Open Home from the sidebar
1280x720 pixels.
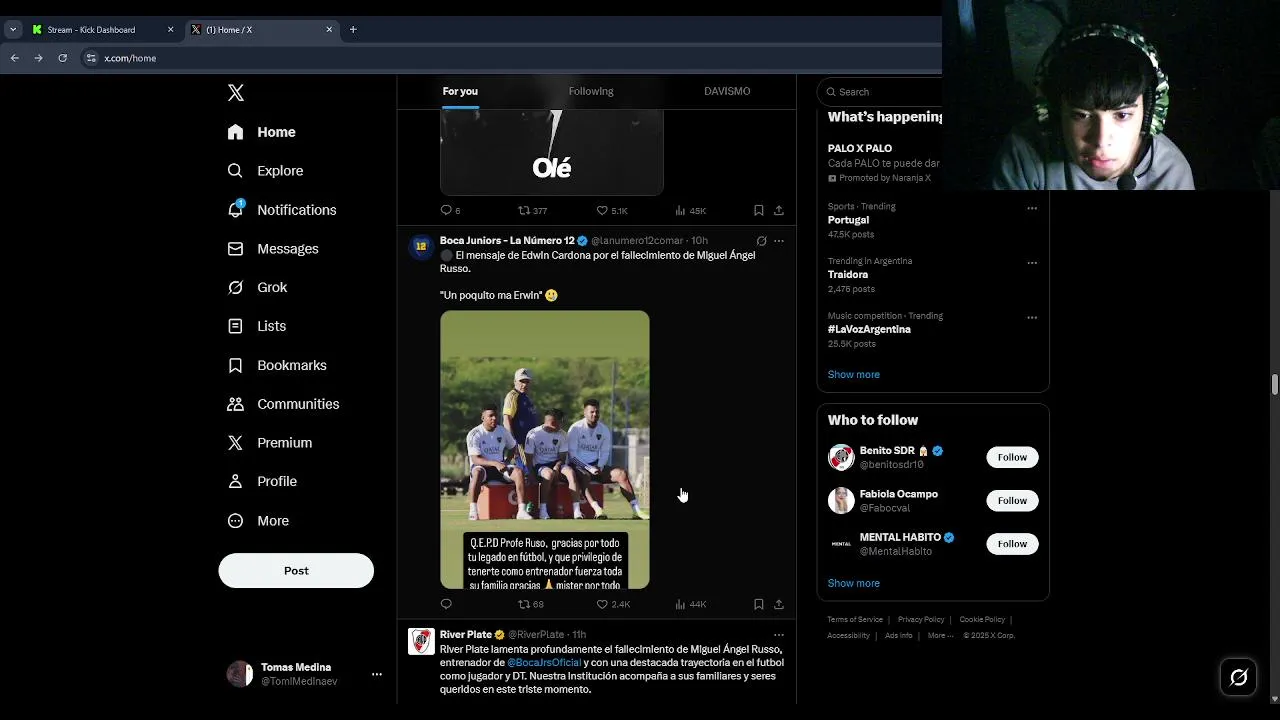[x=262, y=132]
